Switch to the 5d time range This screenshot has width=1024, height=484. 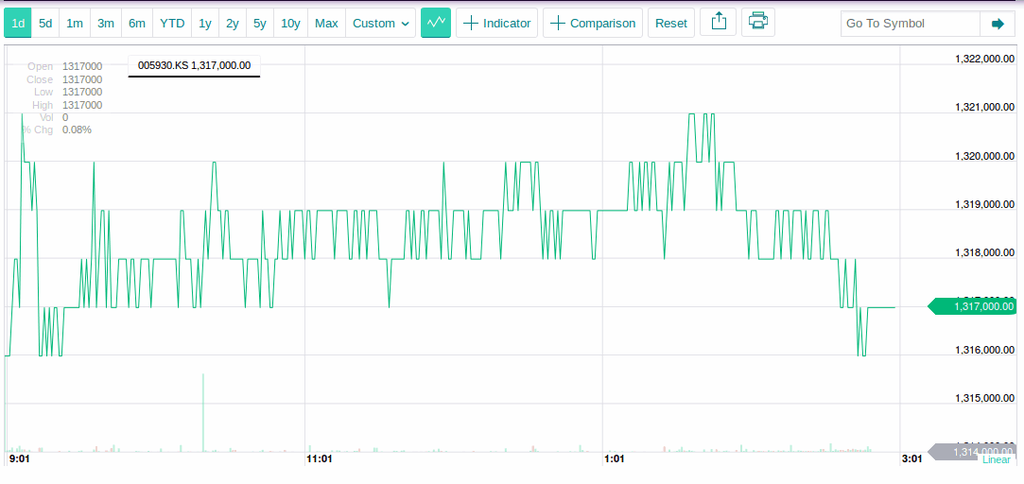click(x=45, y=23)
